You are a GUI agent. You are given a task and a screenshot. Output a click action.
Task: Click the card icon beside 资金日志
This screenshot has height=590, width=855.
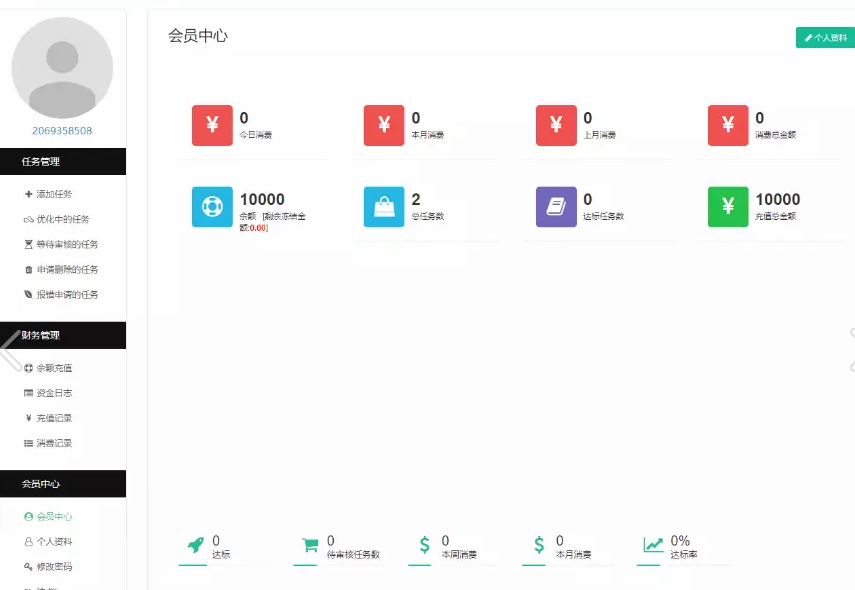click(x=28, y=393)
